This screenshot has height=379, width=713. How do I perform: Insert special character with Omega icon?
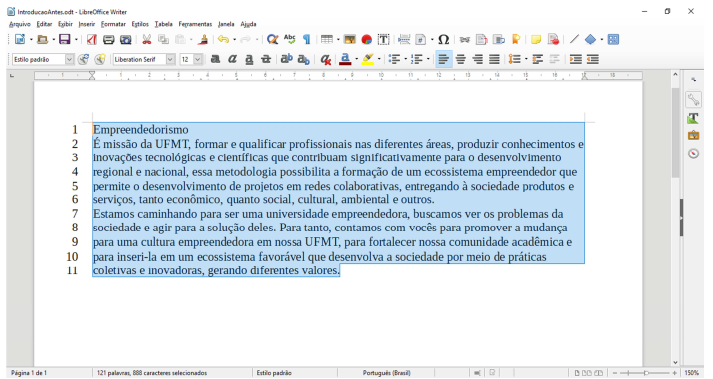[x=443, y=40]
